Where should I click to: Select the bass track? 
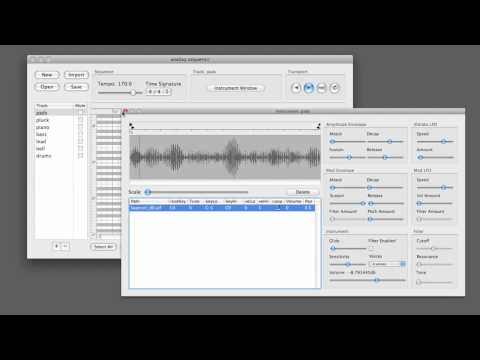(54, 134)
